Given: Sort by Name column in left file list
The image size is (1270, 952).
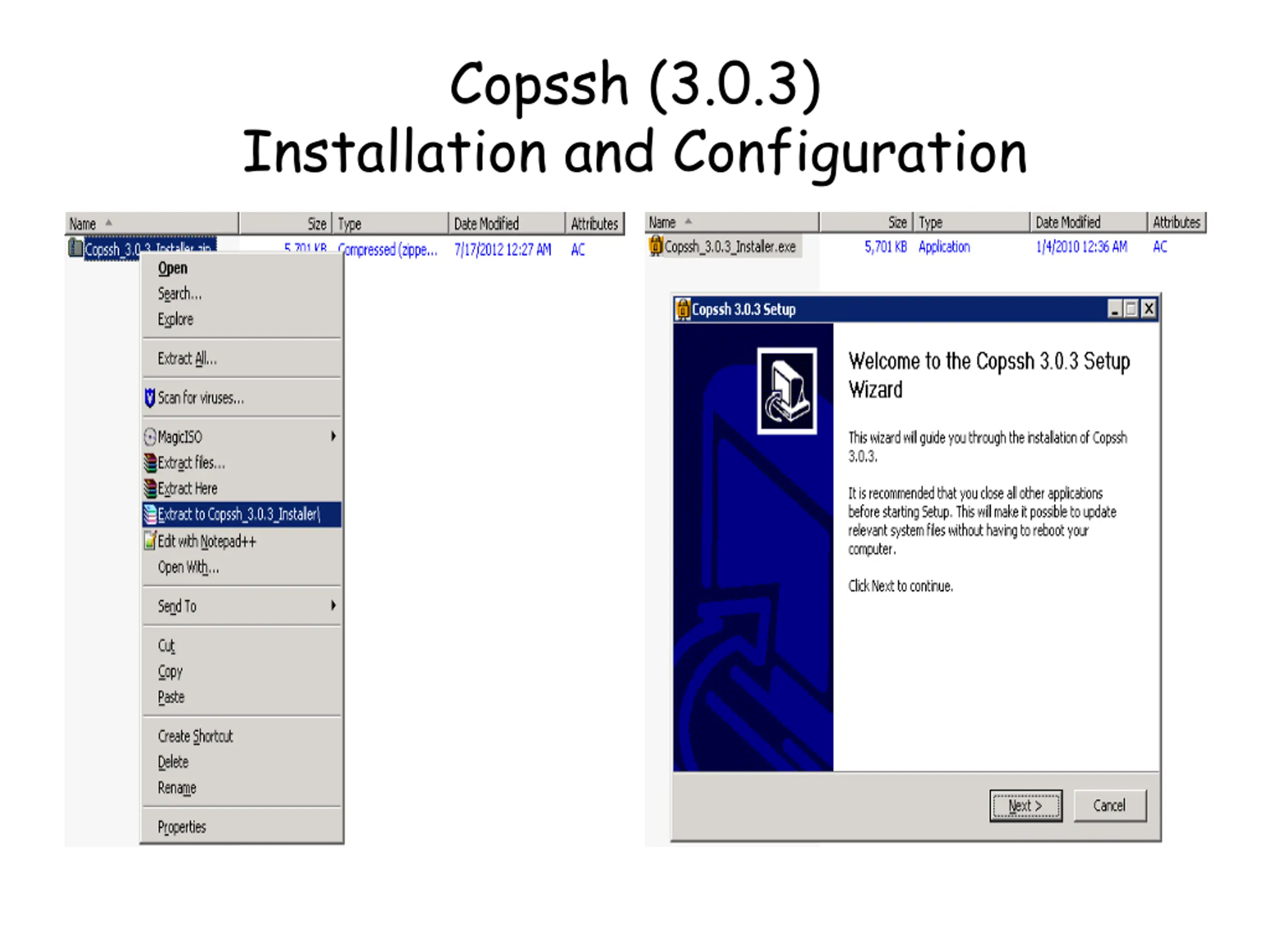Looking at the screenshot, I should pyautogui.click(x=152, y=223).
